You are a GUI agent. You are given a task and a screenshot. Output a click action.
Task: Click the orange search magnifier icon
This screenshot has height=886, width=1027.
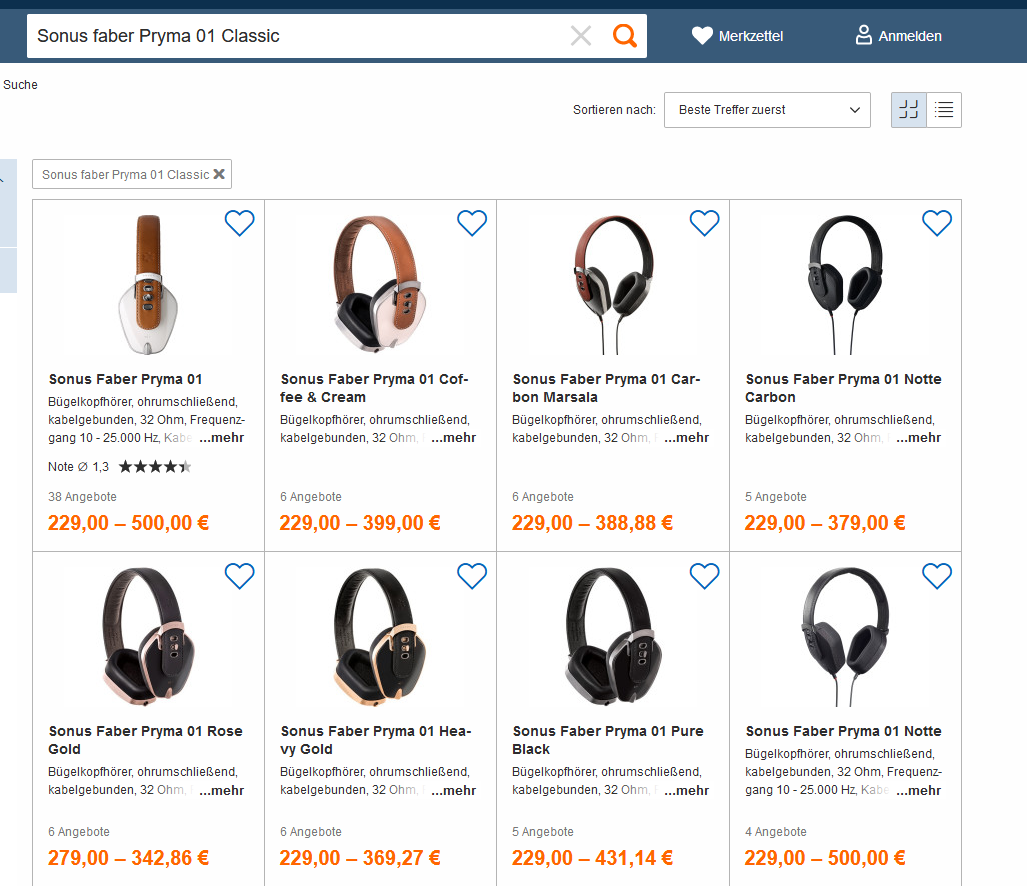625,36
